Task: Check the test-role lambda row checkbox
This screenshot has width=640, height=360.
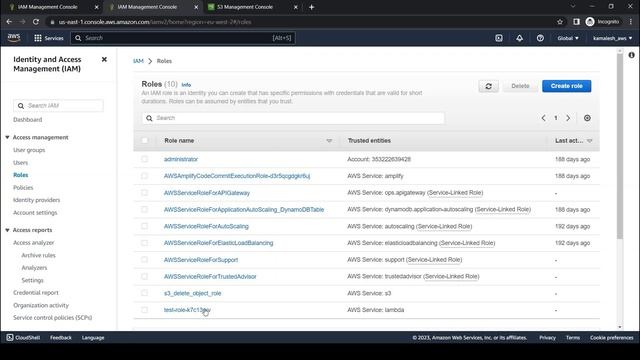Action: coord(144,310)
